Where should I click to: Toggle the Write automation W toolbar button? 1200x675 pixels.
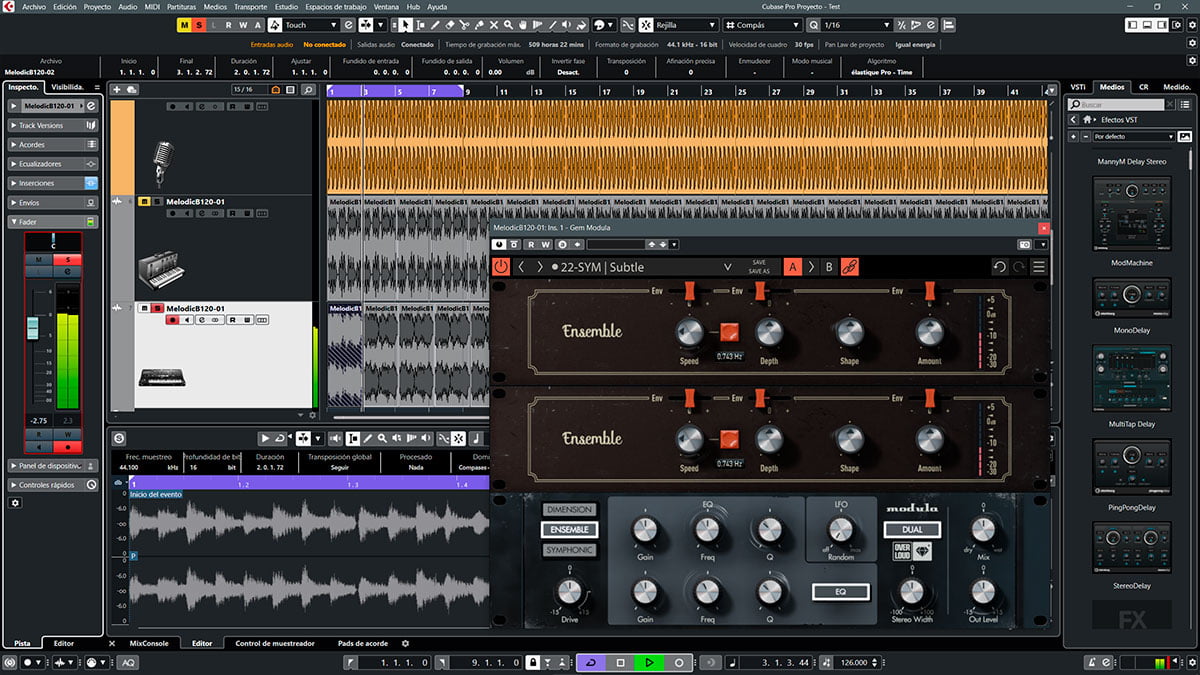point(243,24)
